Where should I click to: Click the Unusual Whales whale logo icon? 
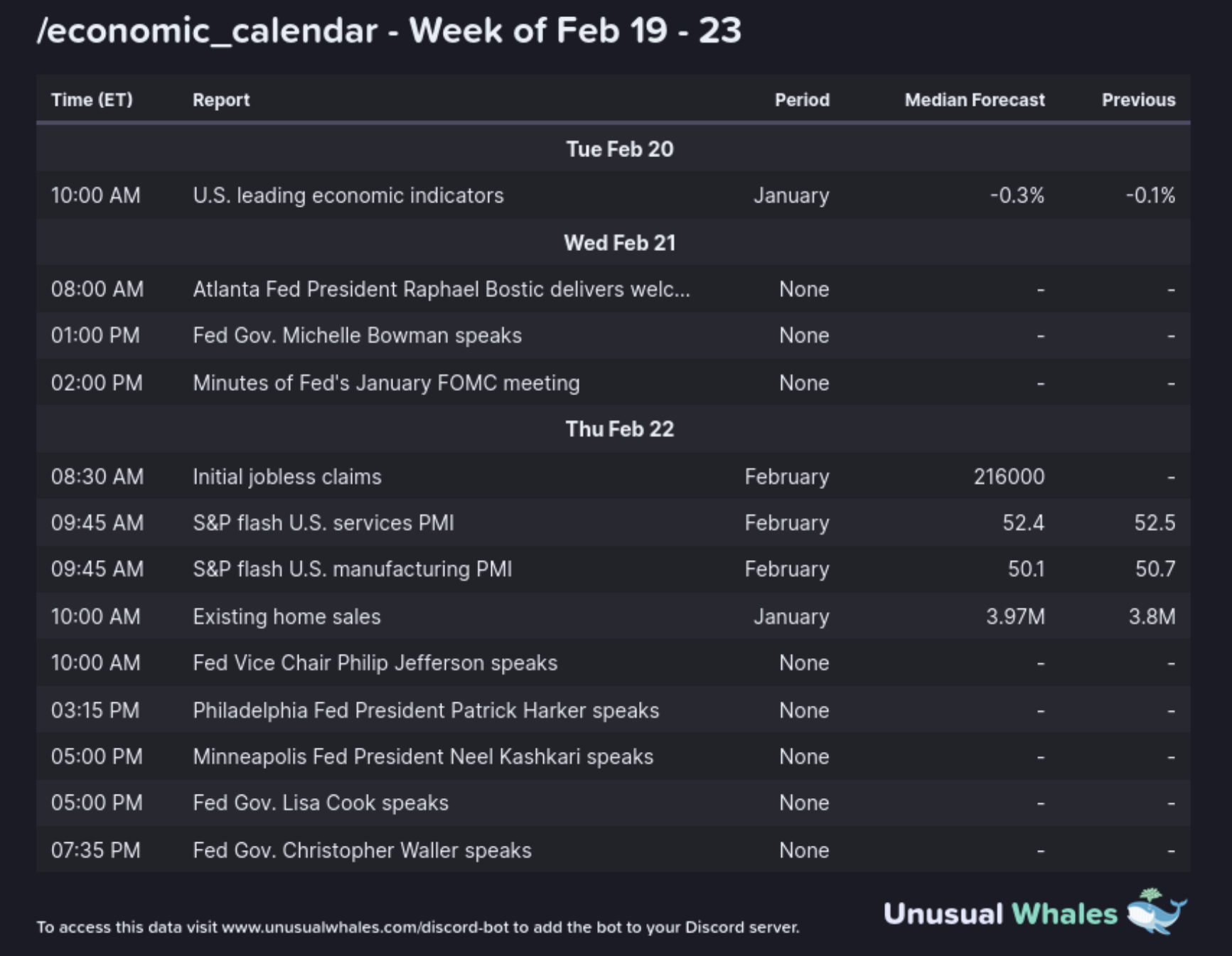1156,911
